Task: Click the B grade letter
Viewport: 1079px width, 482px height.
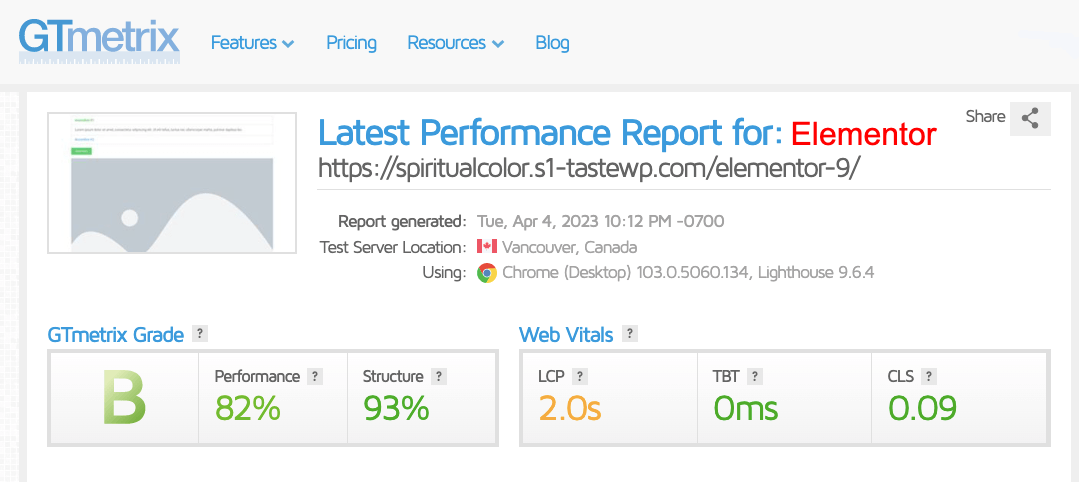Action: coord(124,399)
